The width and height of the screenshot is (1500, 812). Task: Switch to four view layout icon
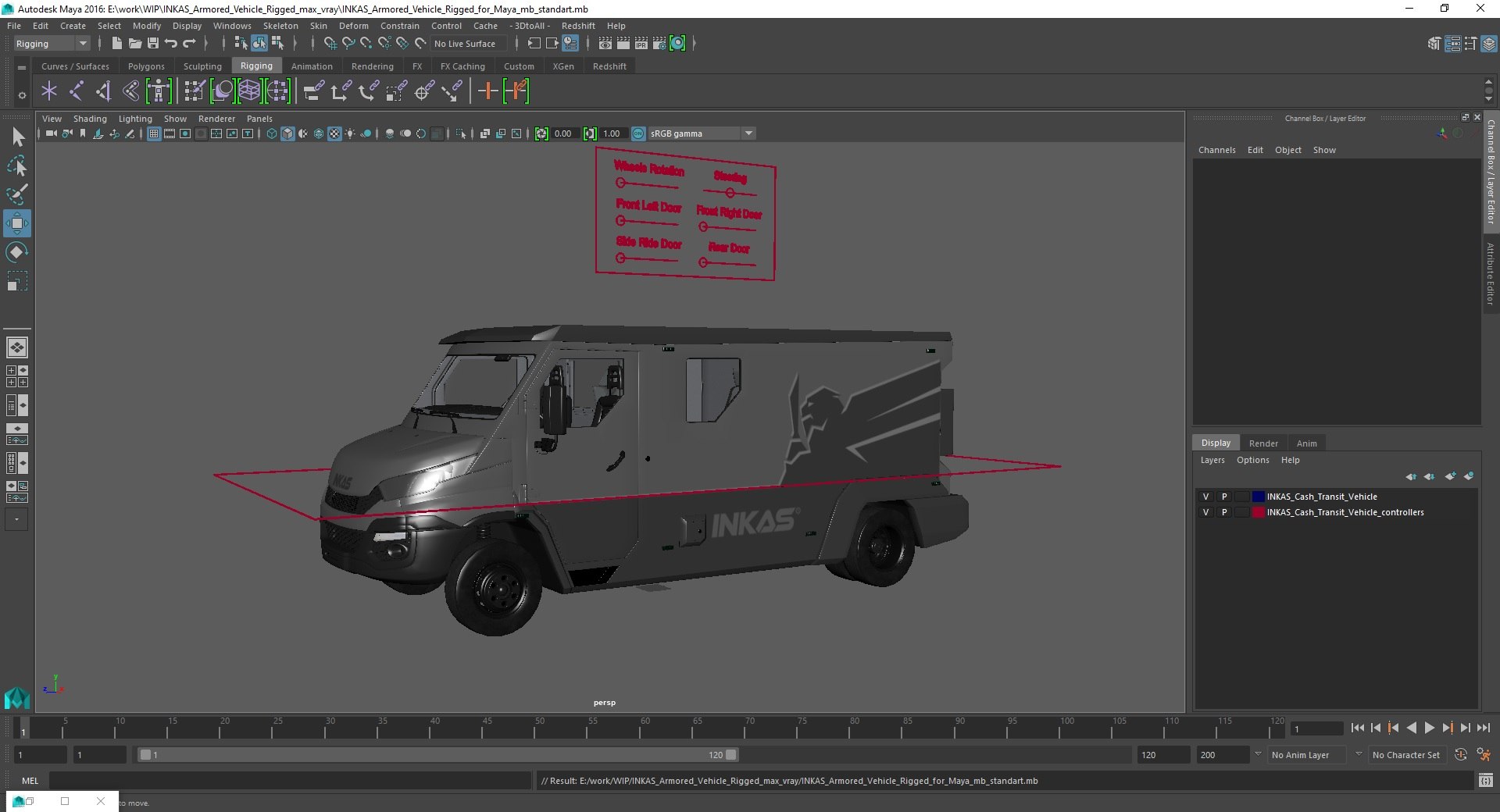17,376
